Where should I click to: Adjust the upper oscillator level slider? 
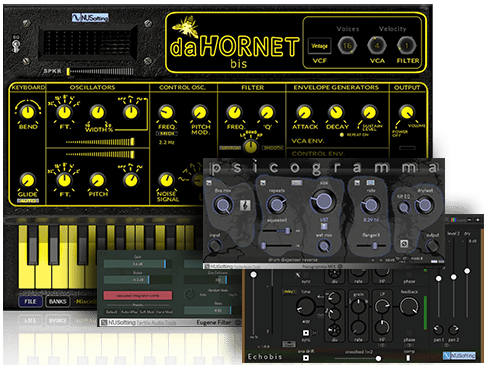coord(100,142)
